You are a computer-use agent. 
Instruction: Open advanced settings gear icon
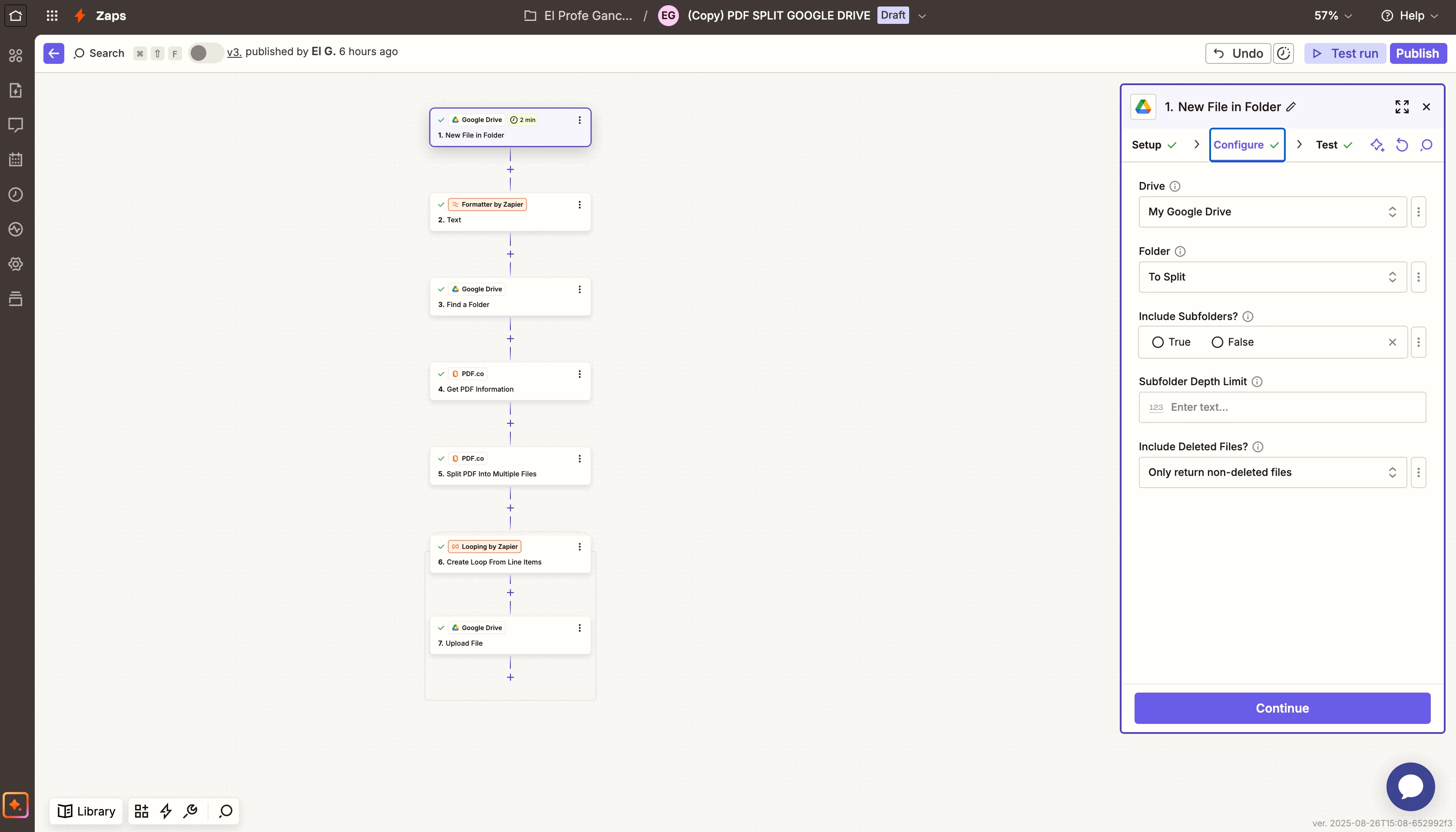(x=16, y=264)
